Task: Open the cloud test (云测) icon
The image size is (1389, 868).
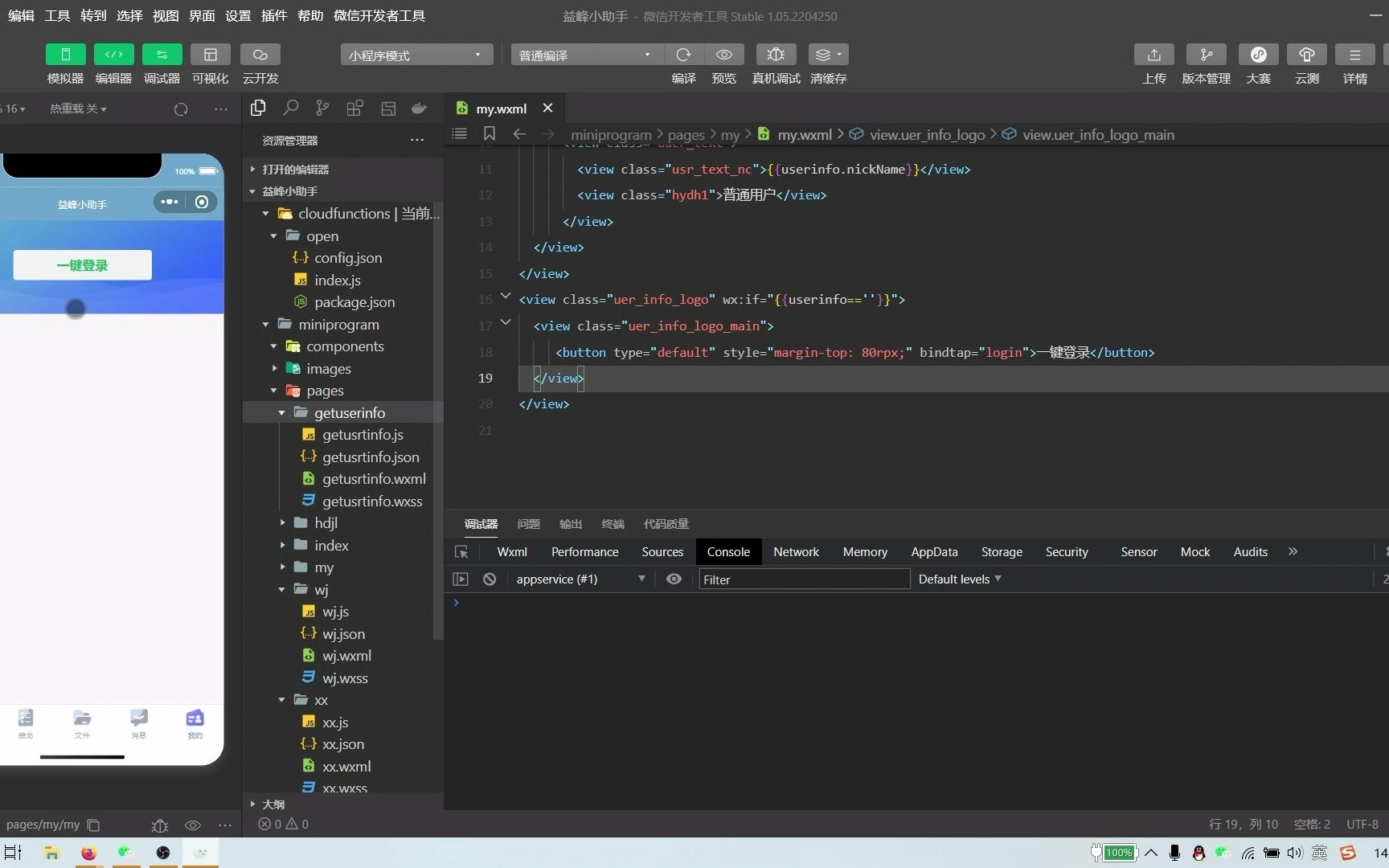Action: pyautogui.click(x=1306, y=55)
